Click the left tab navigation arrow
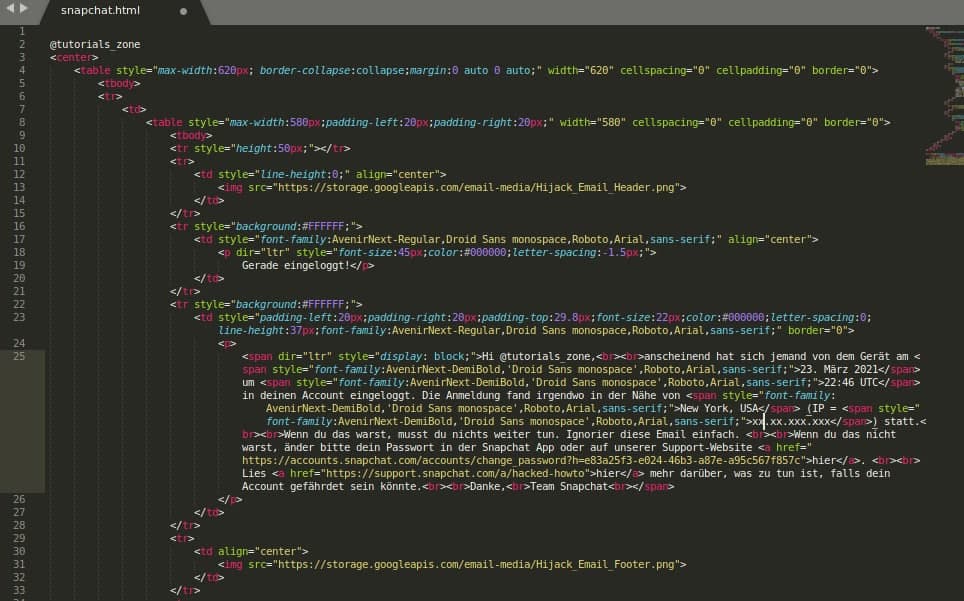Viewport: 964px width, 601px height. click(9, 9)
